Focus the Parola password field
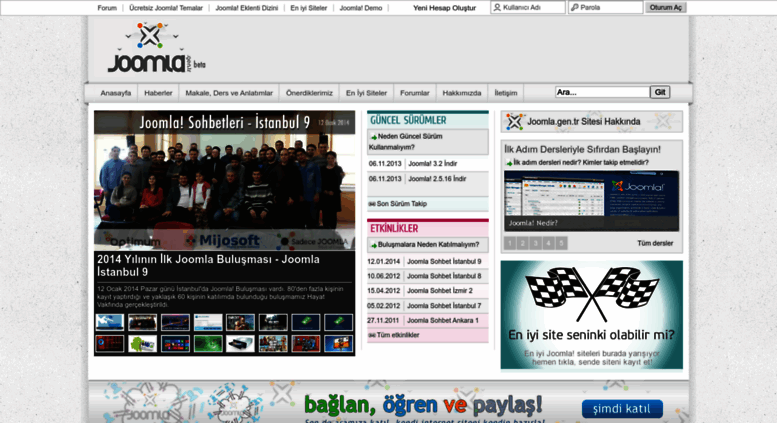Image resolution: width=777 pixels, height=423 pixels. [x=606, y=7]
